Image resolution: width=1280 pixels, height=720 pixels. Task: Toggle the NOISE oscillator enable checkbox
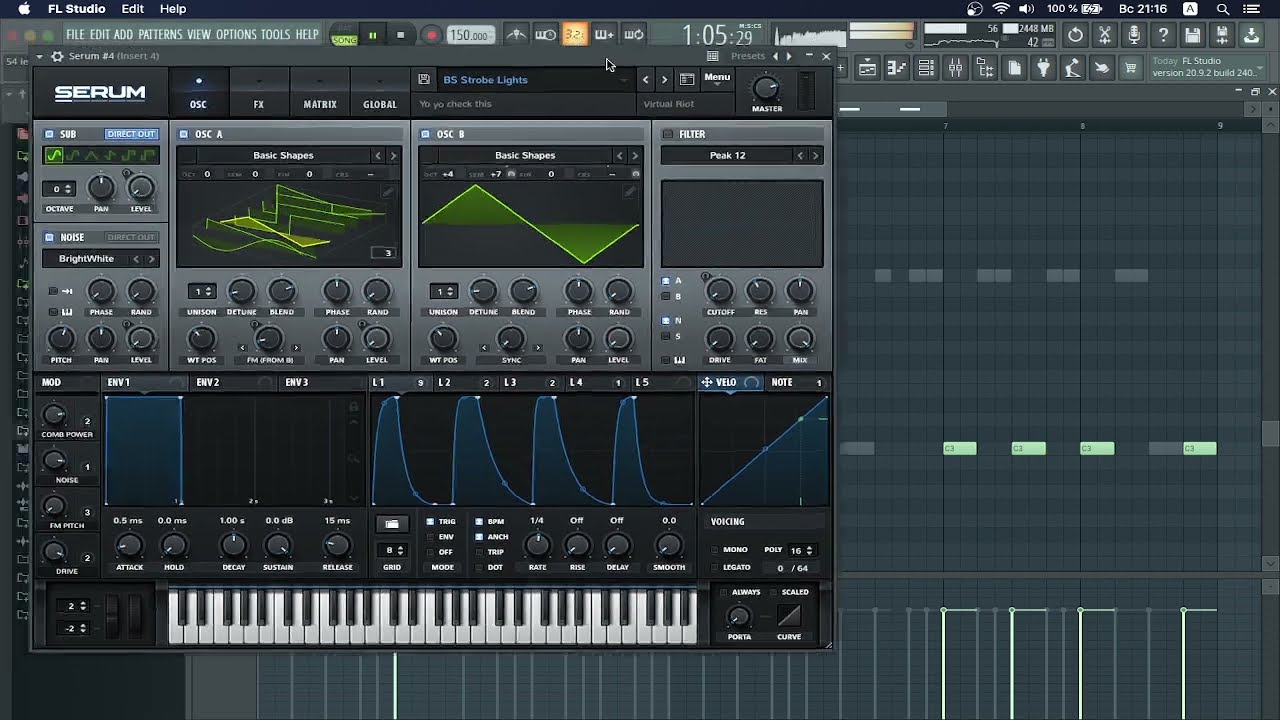click(x=49, y=237)
